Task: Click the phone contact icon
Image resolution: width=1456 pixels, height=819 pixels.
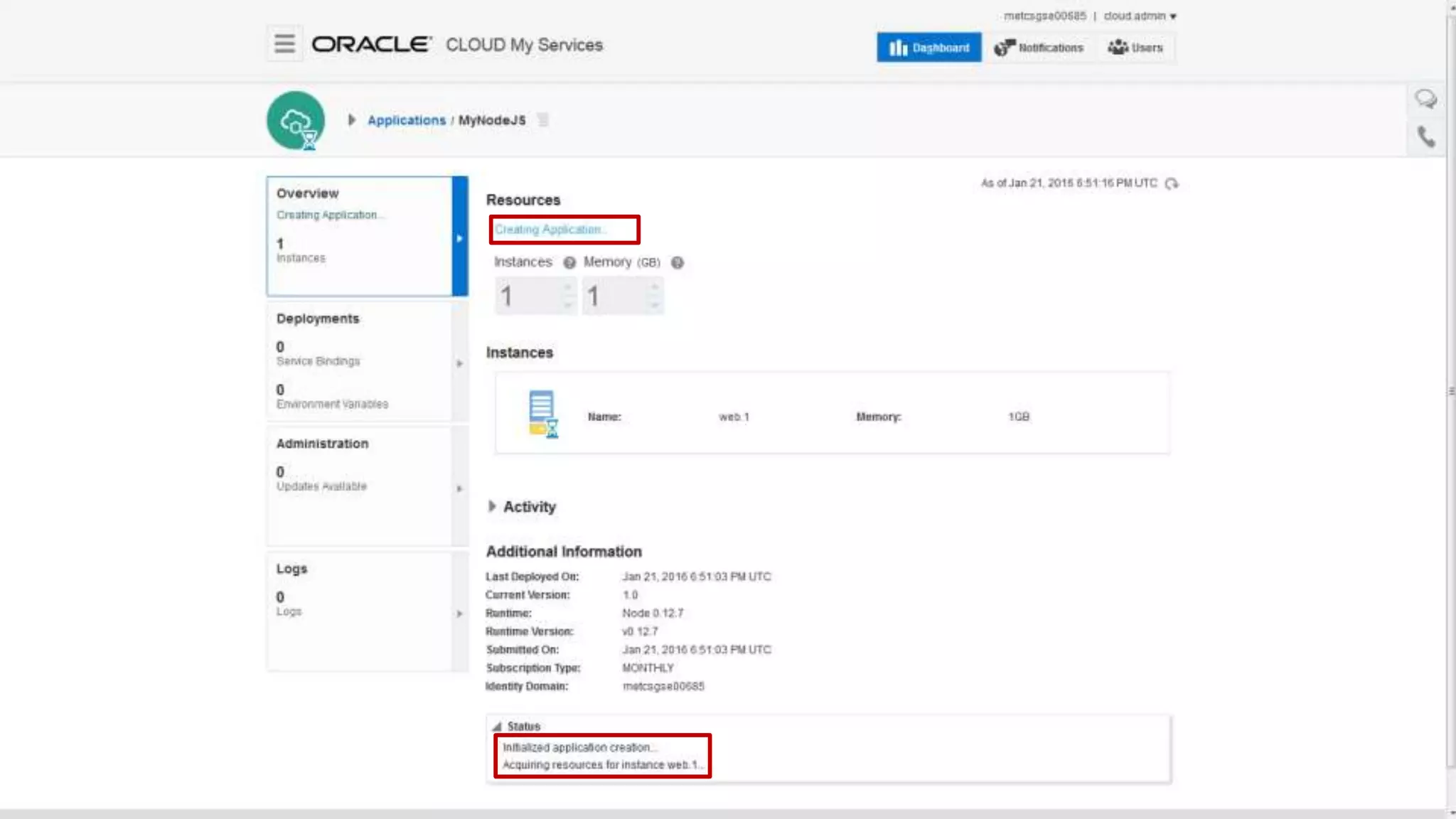Action: click(x=1426, y=136)
